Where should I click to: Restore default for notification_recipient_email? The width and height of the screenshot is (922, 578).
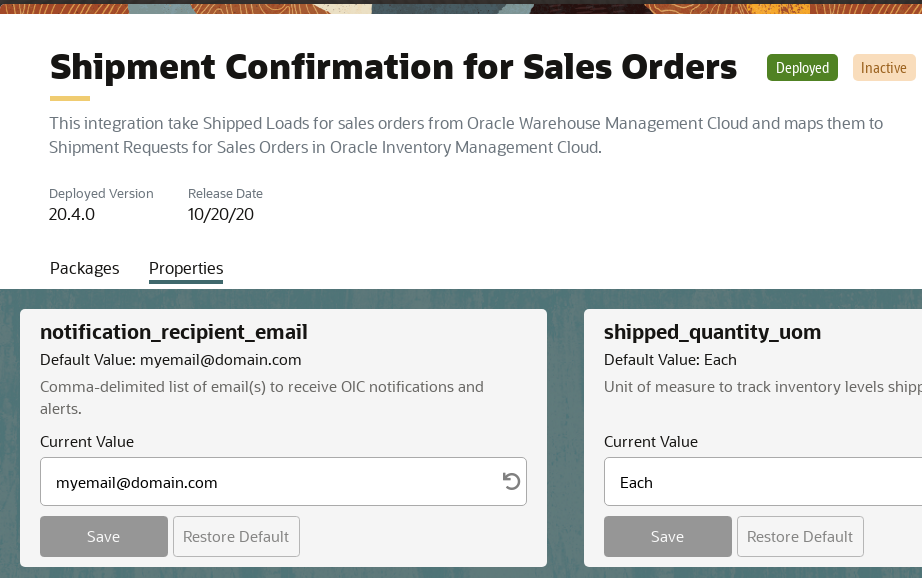236,536
